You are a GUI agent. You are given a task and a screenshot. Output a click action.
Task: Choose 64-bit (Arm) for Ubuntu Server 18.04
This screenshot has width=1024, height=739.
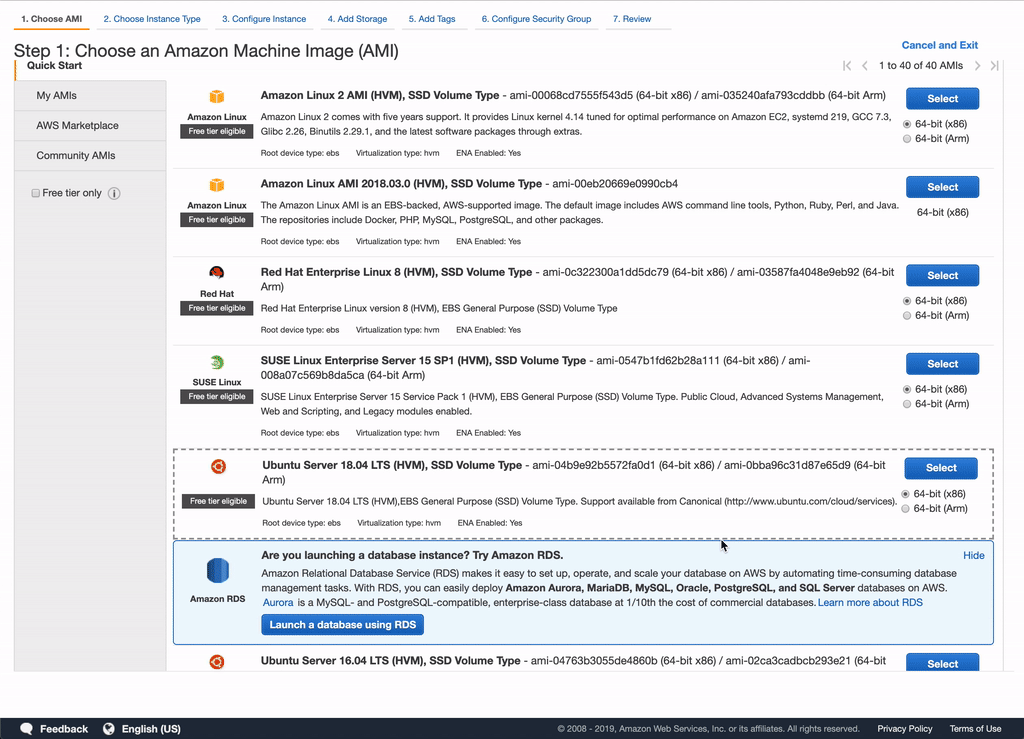(905, 509)
